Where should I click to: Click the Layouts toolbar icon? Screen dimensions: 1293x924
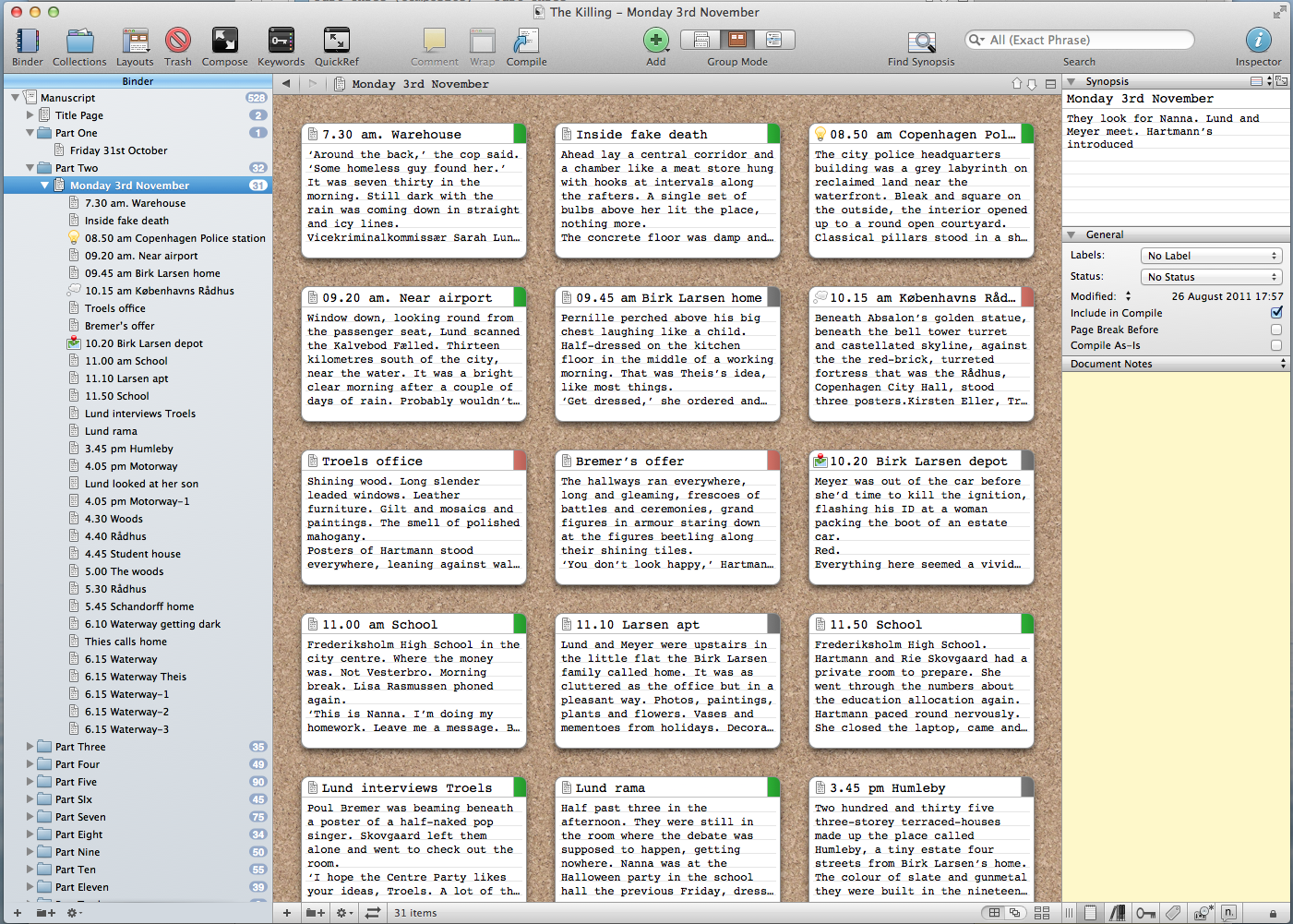(x=135, y=41)
